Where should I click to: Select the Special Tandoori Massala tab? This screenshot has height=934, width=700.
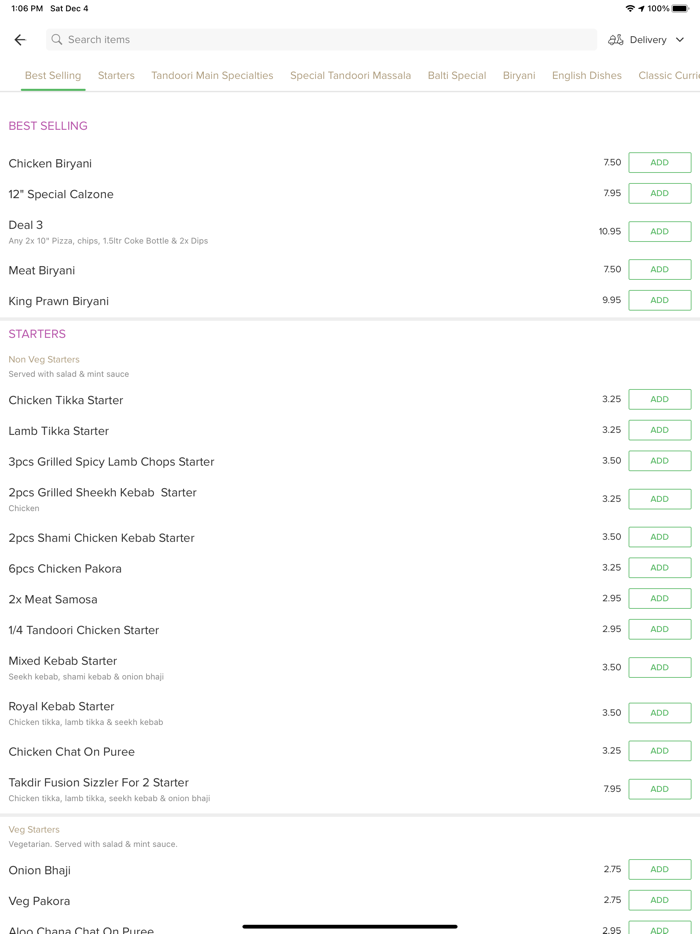(350, 75)
